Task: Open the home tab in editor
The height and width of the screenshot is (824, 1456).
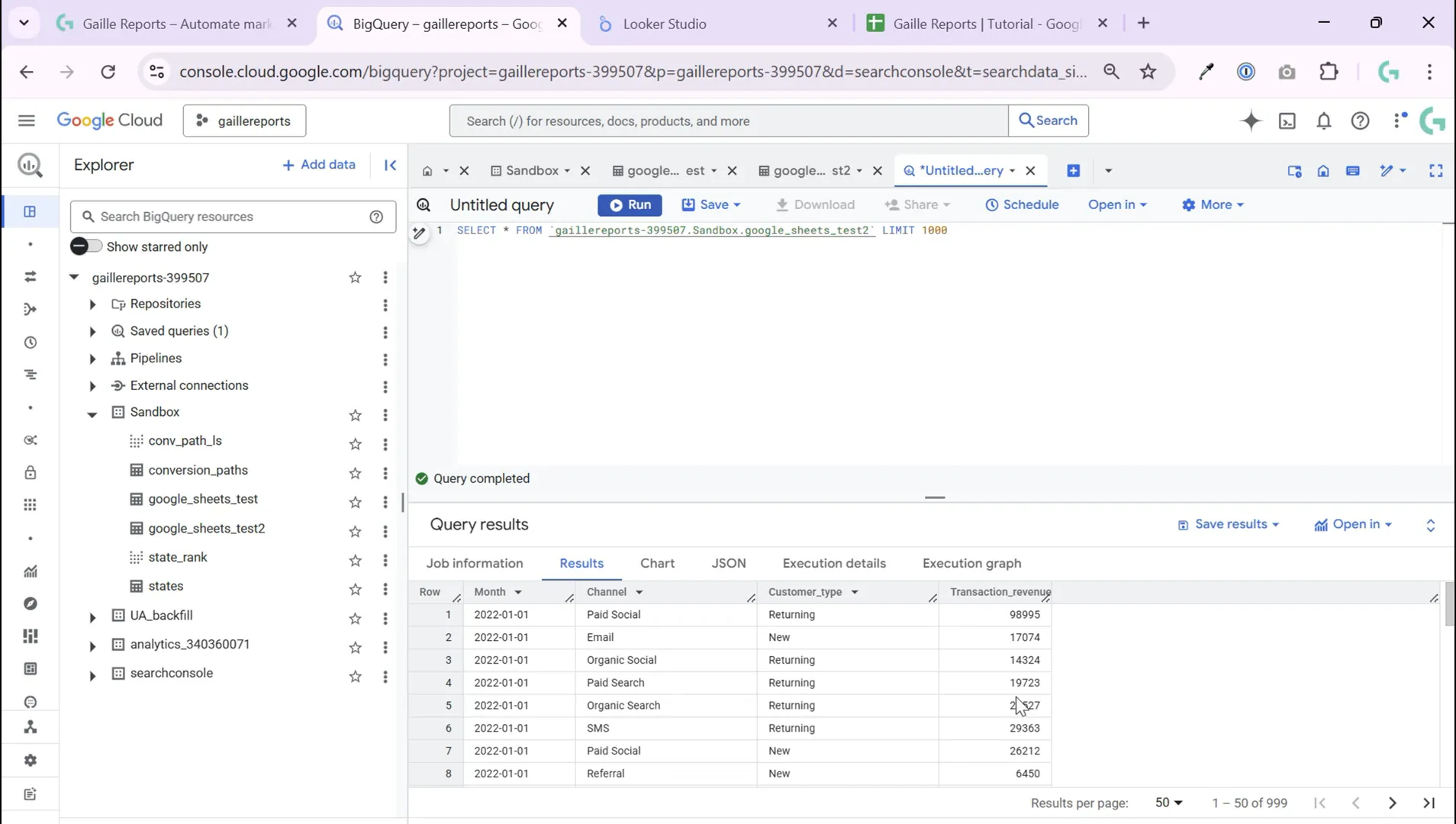Action: coord(427,171)
